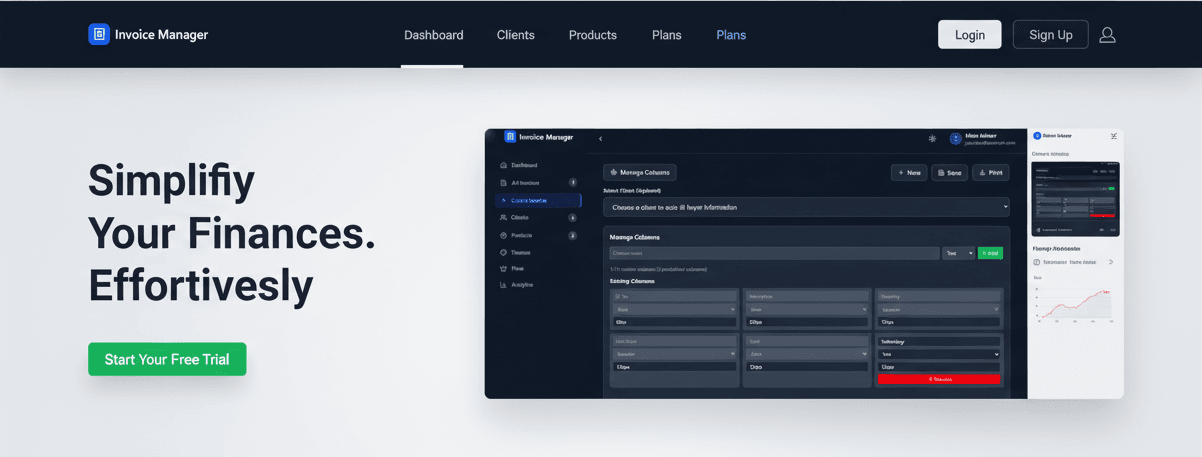
Task: Click the sun theme icon in app preview
Action: click(x=932, y=139)
